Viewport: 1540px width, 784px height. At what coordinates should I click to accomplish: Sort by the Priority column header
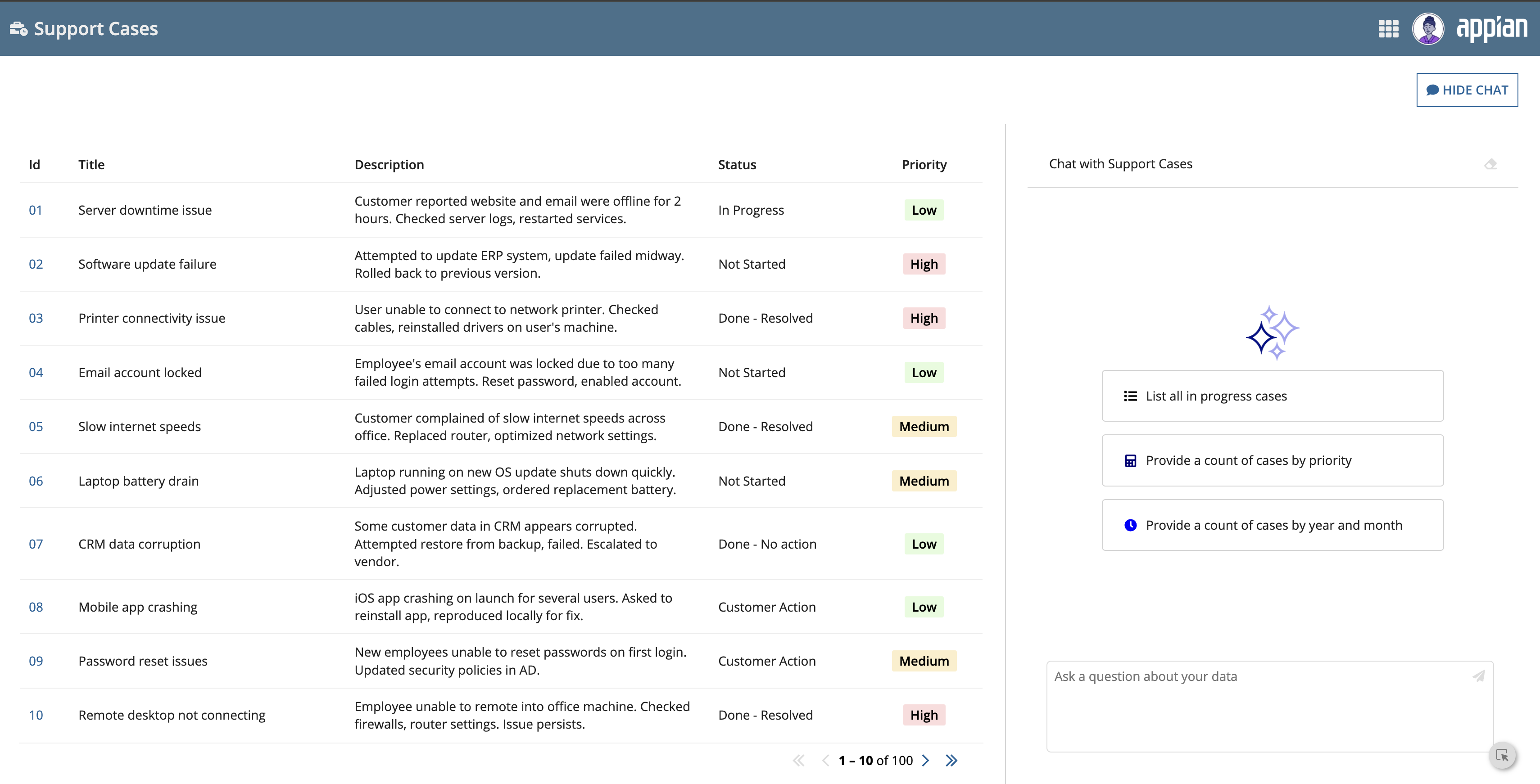[924, 165]
